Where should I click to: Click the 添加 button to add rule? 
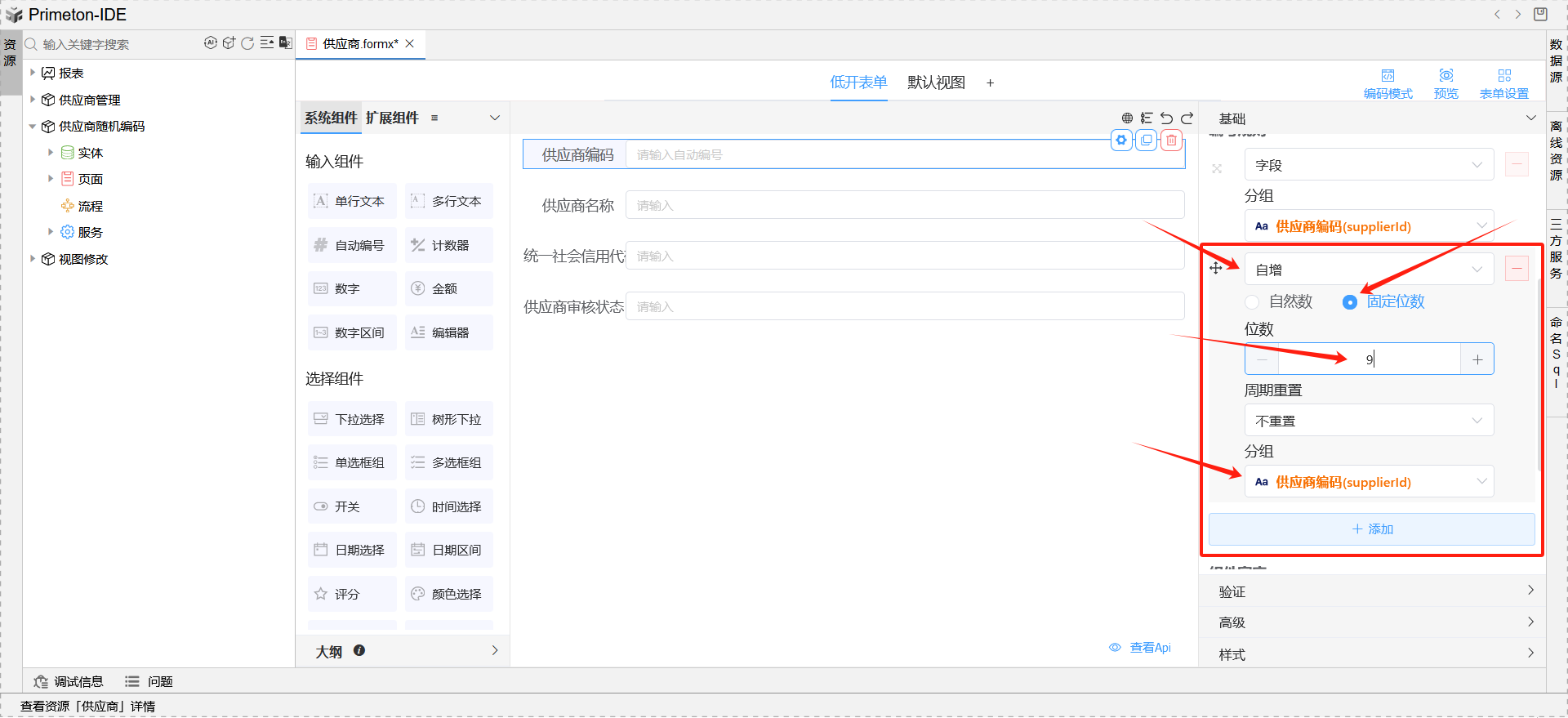pyautogui.click(x=1372, y=529)
